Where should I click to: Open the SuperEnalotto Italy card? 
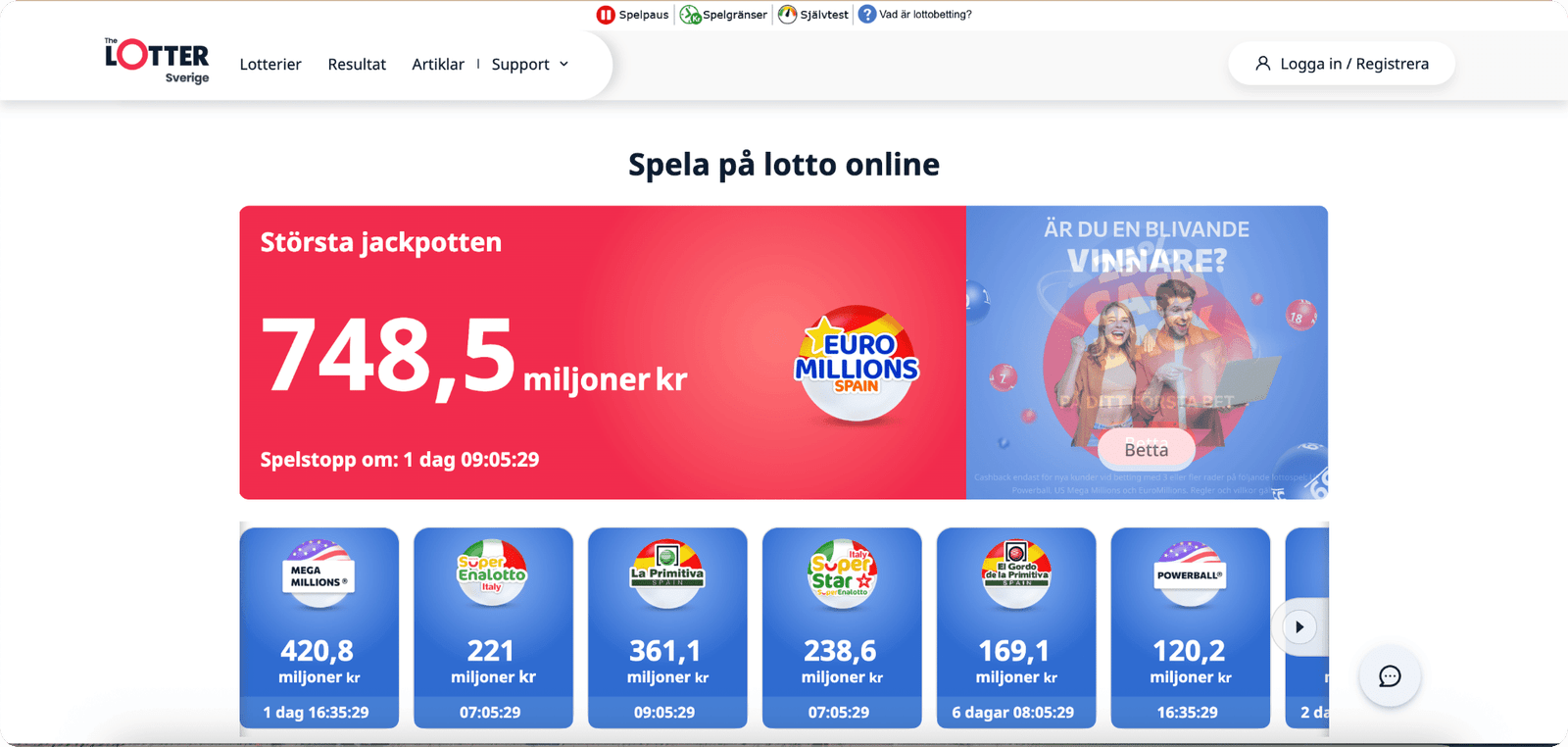pos(493,627)
